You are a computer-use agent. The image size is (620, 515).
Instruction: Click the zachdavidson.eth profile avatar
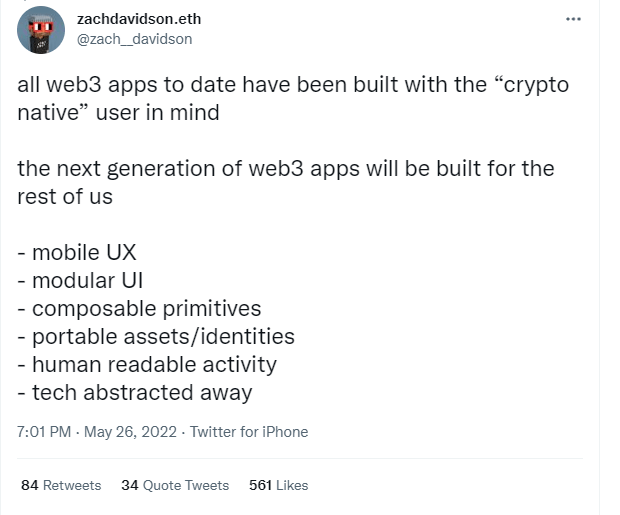click(x=41, y=30)
